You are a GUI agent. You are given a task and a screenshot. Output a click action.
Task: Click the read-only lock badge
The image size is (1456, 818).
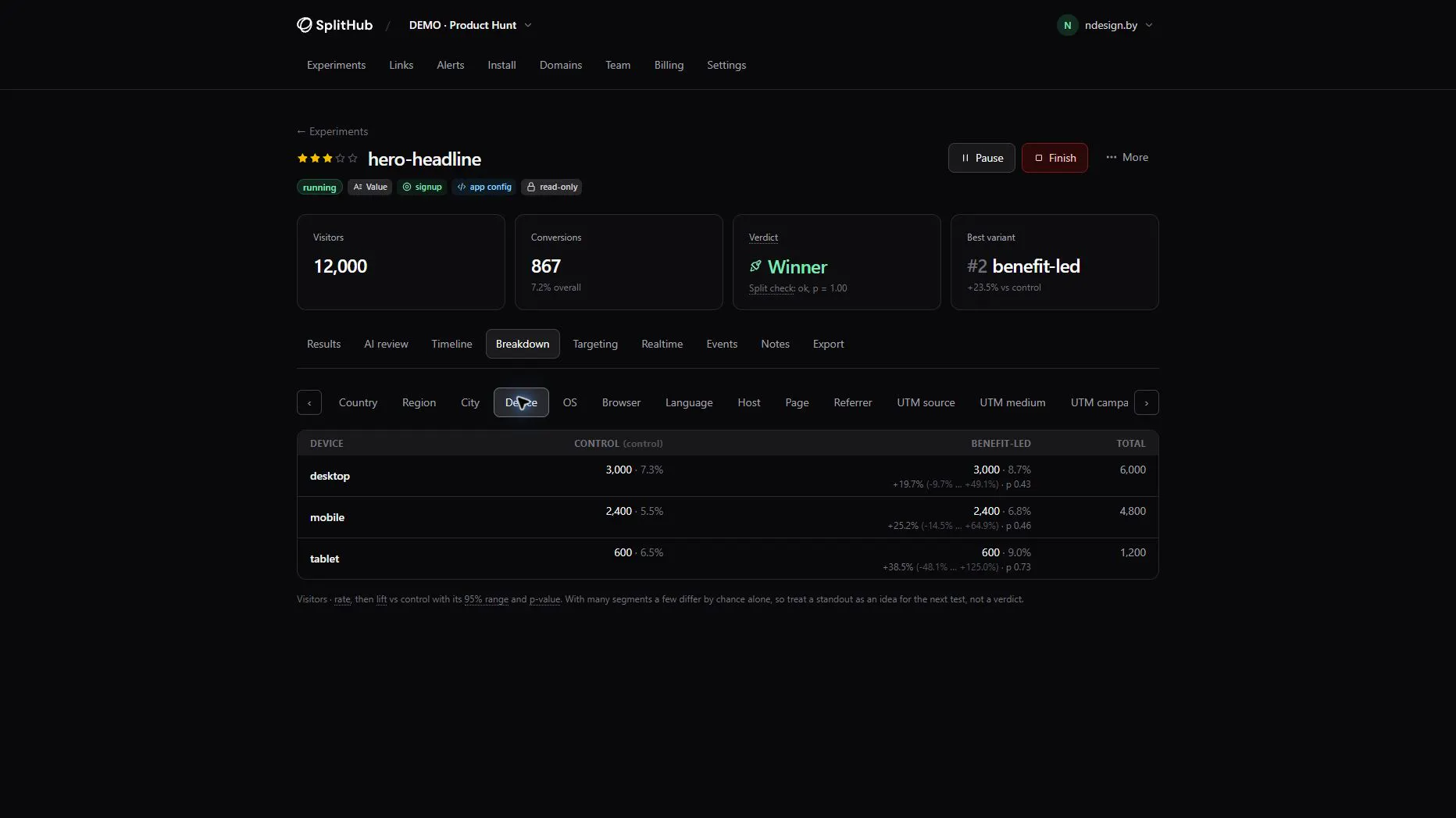[x=551, y=187]
